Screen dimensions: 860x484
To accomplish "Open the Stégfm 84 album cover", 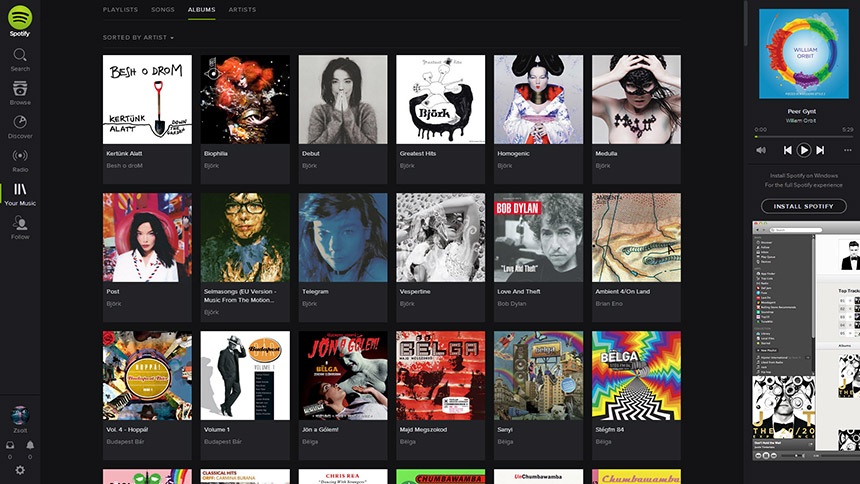I will click(636, 376).
